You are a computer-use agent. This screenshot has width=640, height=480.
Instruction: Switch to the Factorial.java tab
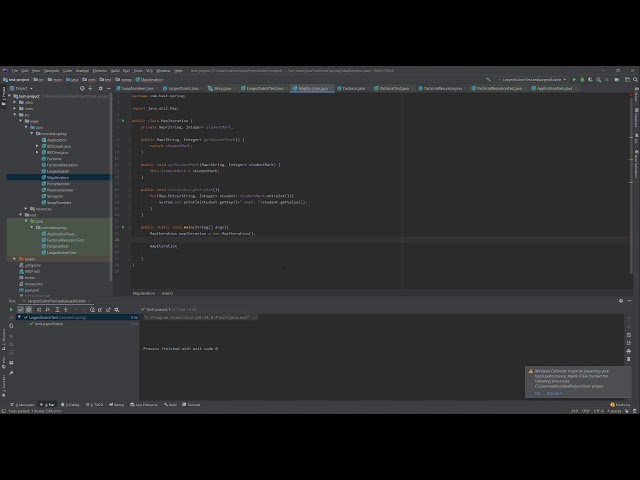[351, 88]
